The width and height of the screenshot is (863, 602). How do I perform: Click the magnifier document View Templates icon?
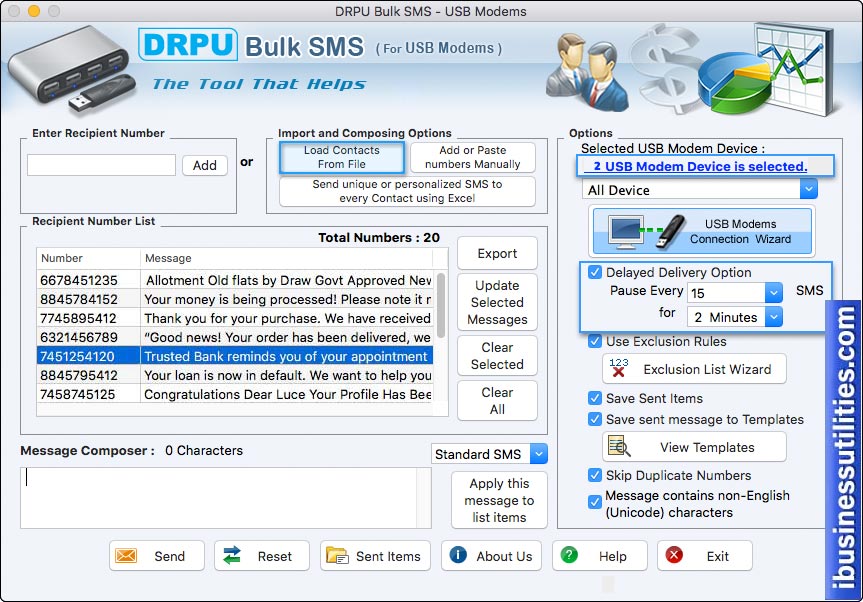point(619,446)
